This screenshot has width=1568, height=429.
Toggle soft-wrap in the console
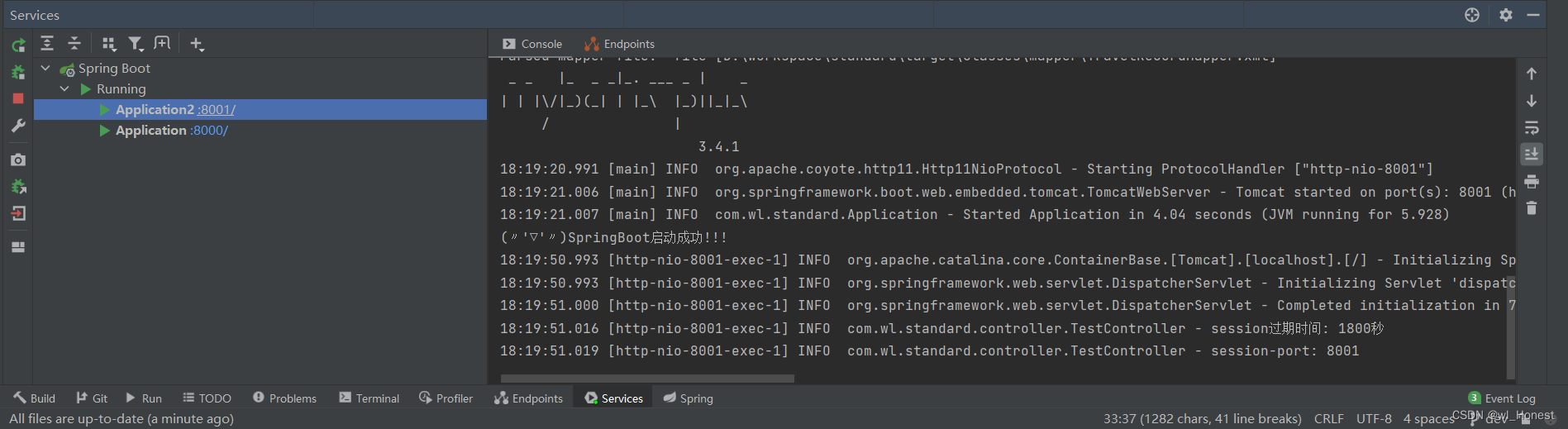pyautogui.click(x=1532, y=128)
